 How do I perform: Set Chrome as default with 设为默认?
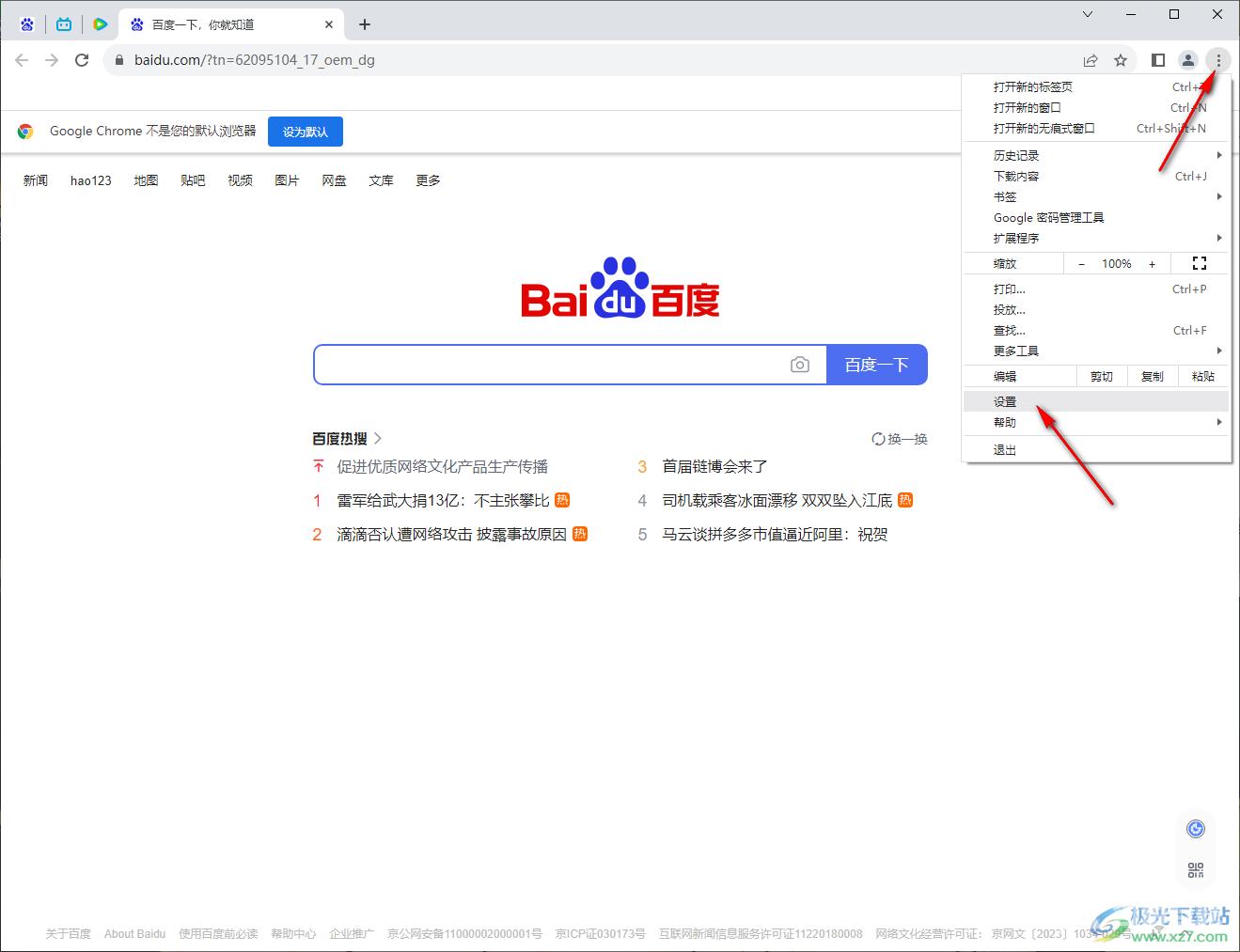pyautogui.click(x=306, y=132)
